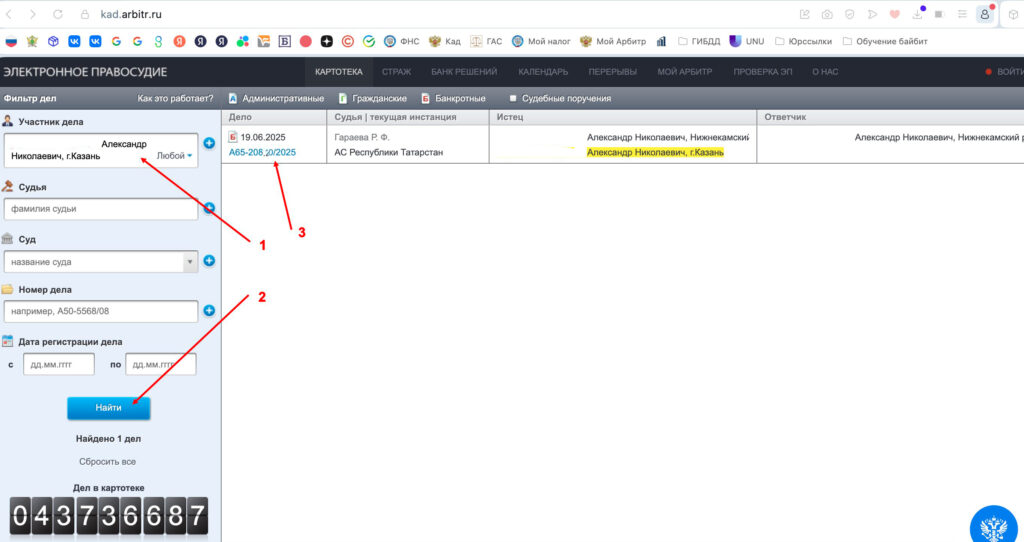Click the plus icon beside the judge field
Image resolution: width=1024 pixels, height=542 pixels.
(209, 208)
